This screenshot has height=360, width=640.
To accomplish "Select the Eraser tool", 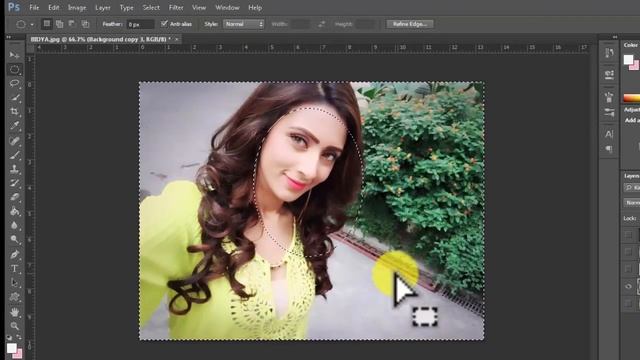I will pos(15,197).
